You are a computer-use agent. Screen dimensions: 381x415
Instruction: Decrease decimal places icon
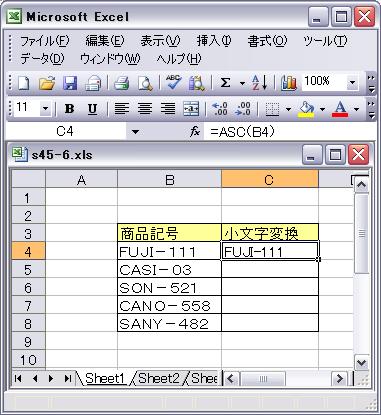click(x=243, y=109)
